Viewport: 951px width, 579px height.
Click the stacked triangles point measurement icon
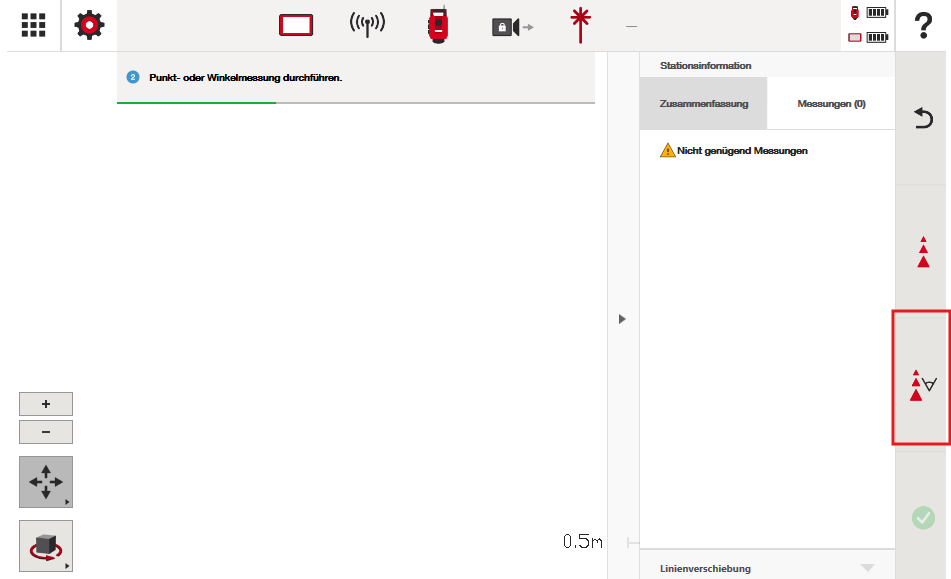(x=923, y=252)
